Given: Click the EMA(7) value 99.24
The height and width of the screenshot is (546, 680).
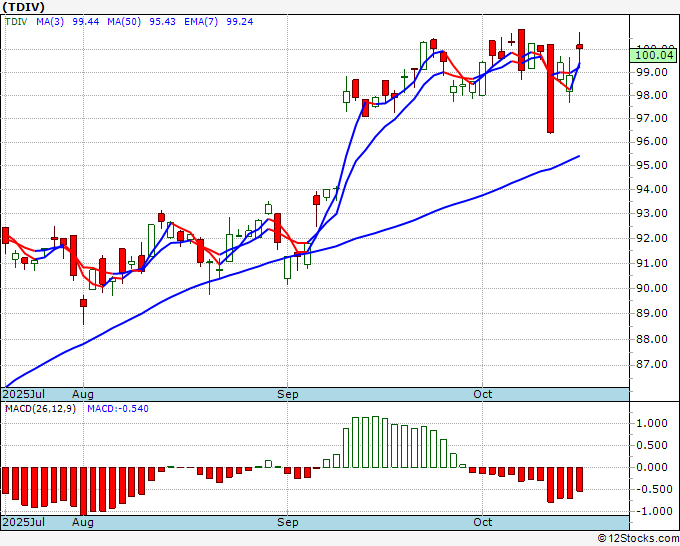Looking at the screenshot, I should (x=240, y=22).
